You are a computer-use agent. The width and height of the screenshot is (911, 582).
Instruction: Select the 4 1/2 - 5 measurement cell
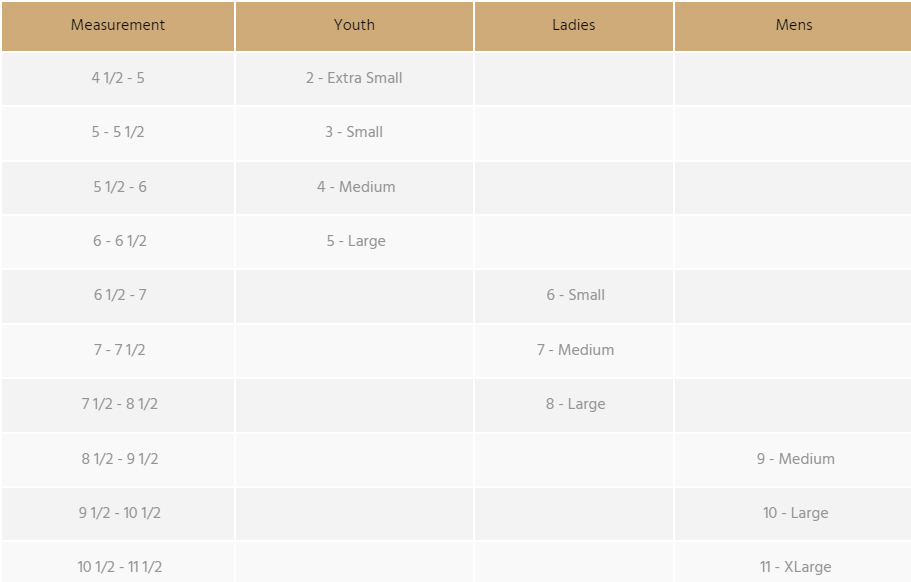pyautogui.click(x=118, y=78)
